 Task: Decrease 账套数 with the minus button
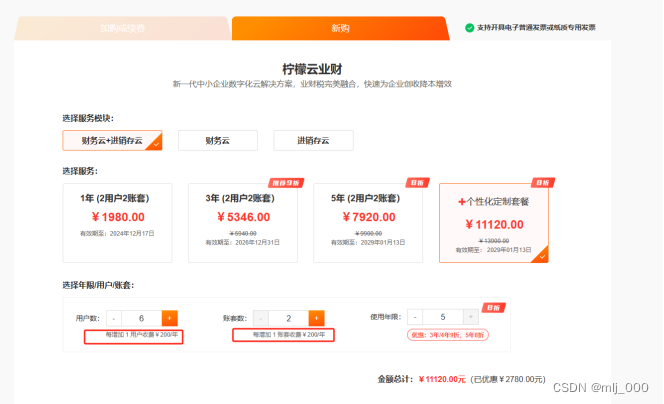[x=261, y=318]
